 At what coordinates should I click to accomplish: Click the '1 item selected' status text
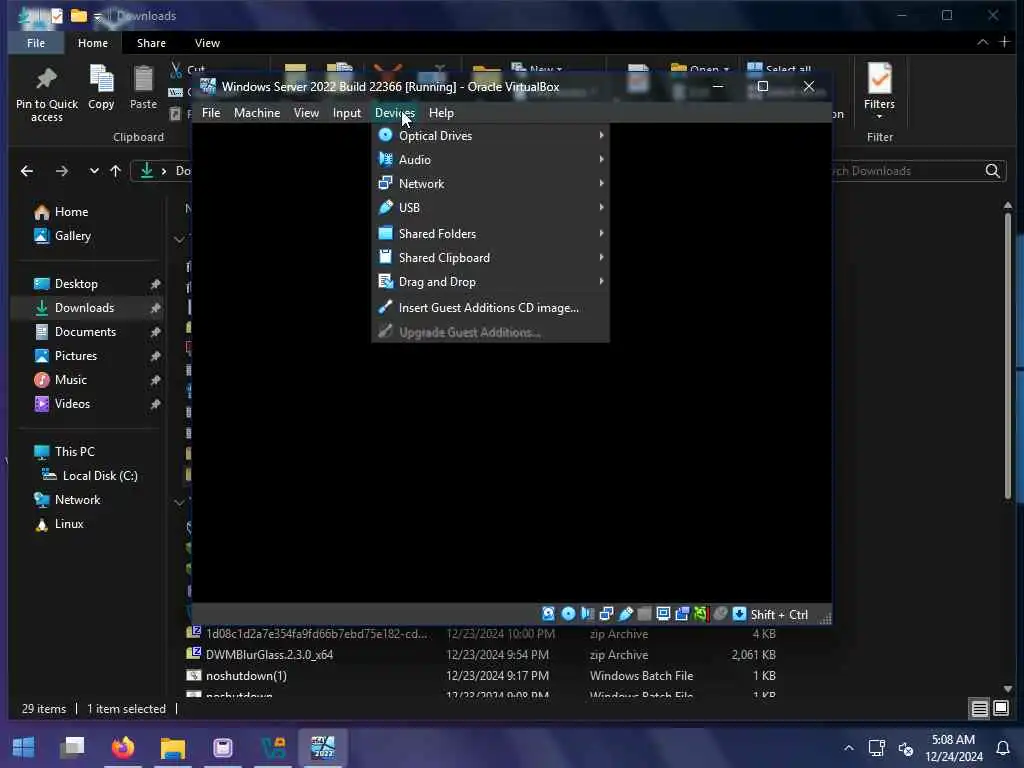126,709
